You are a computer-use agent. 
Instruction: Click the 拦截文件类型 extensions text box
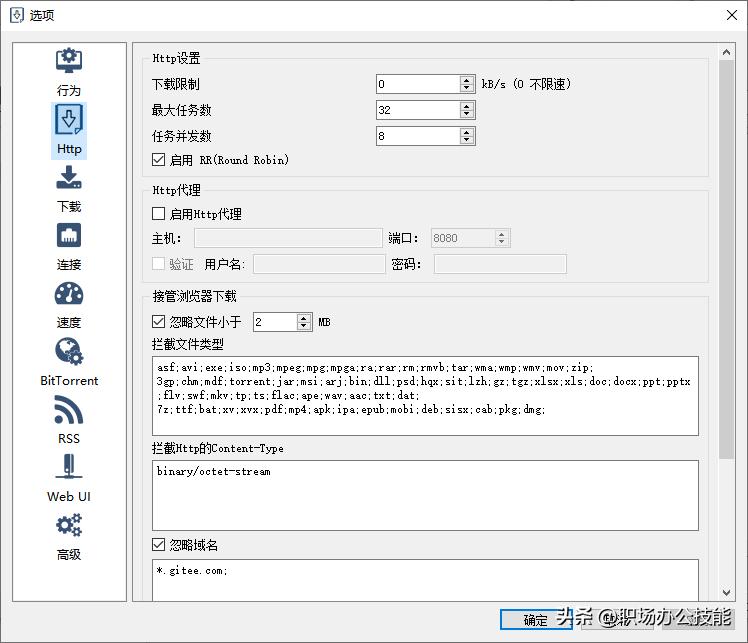pos(426,396)
